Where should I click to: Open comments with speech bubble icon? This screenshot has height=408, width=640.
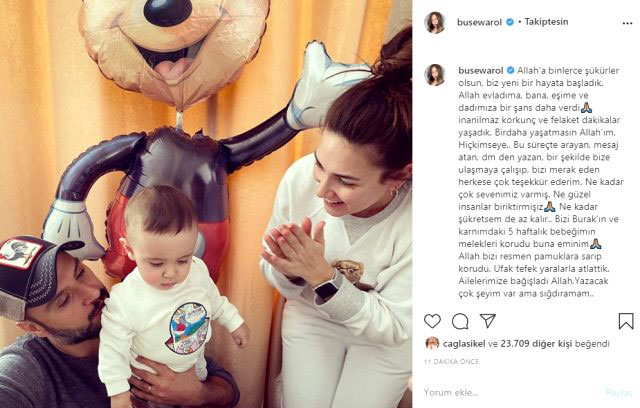pyautogui.click(x=460, y=322)
